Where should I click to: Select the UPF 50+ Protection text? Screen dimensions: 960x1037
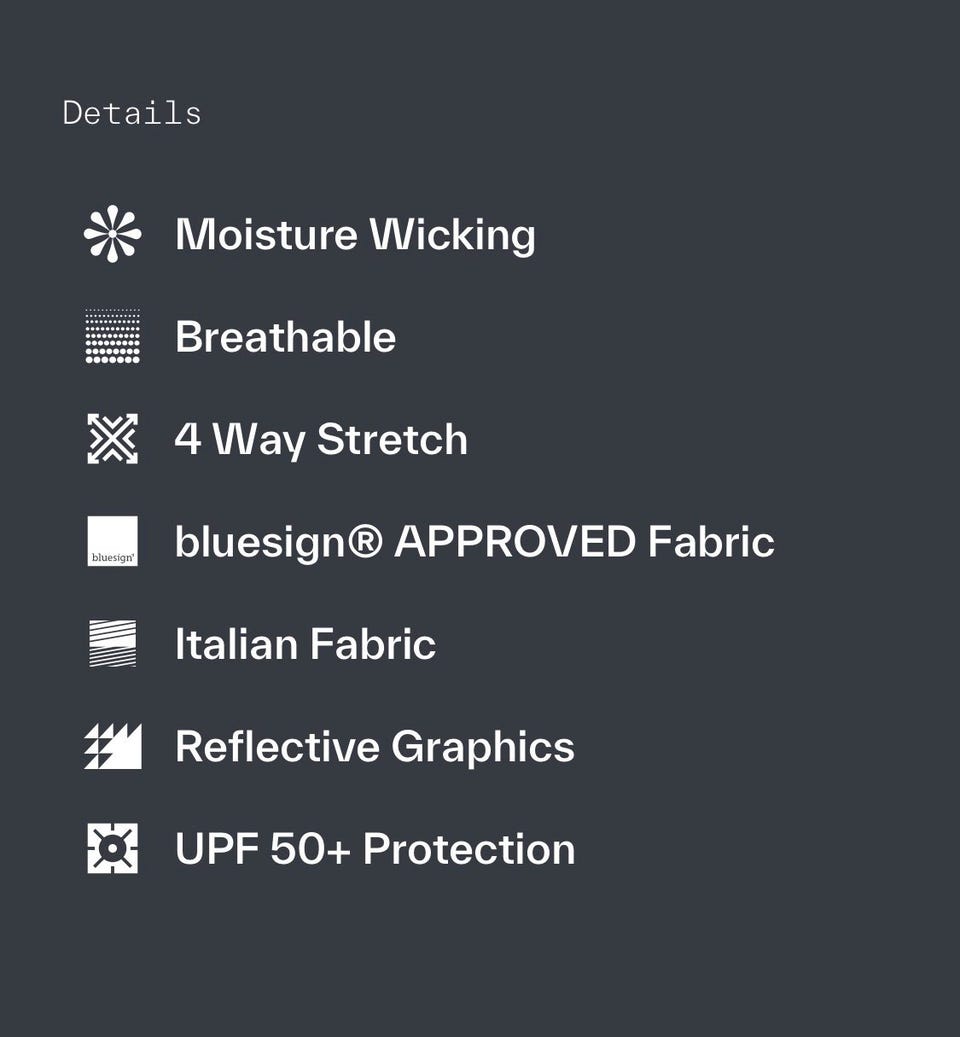point(374,849)
